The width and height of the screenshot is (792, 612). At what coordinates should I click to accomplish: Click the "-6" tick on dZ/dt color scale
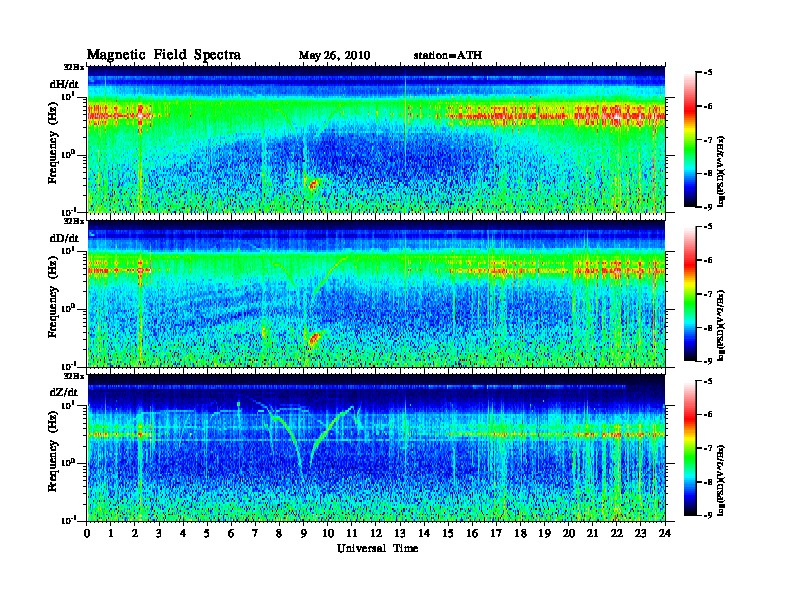[x=708, y=415]
